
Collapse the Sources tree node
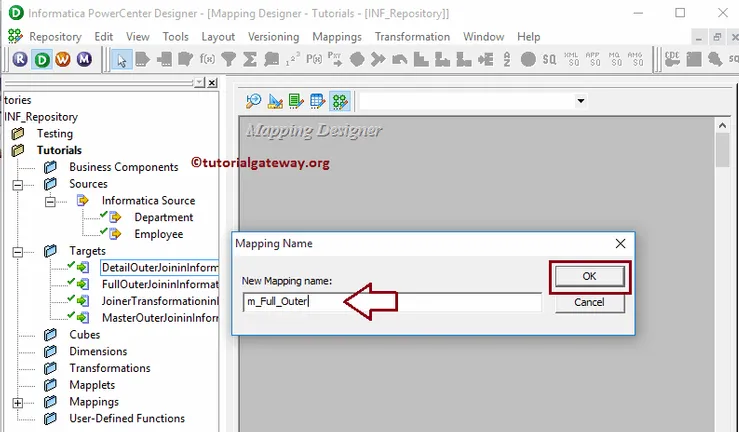click(17, 185)
